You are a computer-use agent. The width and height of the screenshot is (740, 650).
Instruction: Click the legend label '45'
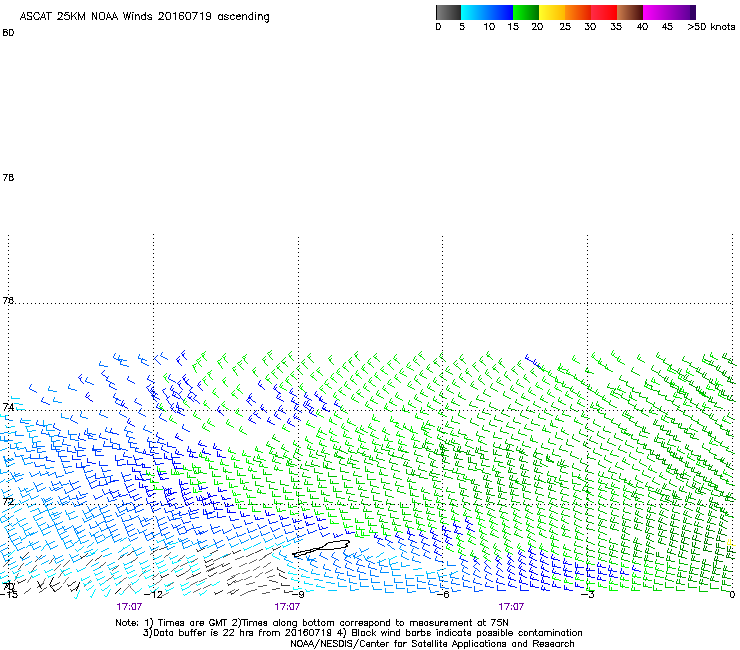coord(667,27)
